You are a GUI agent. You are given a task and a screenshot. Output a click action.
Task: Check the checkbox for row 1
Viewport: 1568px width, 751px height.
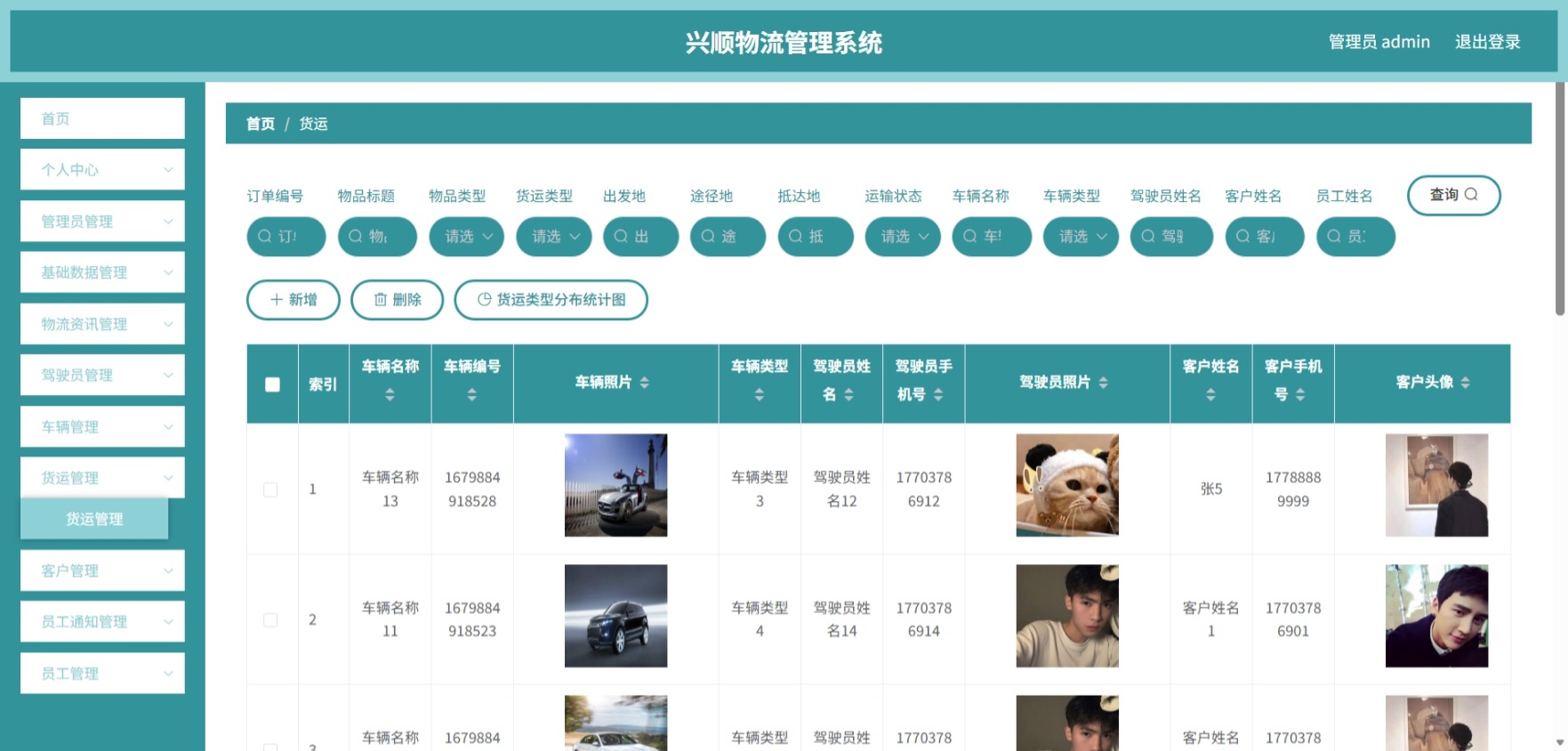point(270,489)
